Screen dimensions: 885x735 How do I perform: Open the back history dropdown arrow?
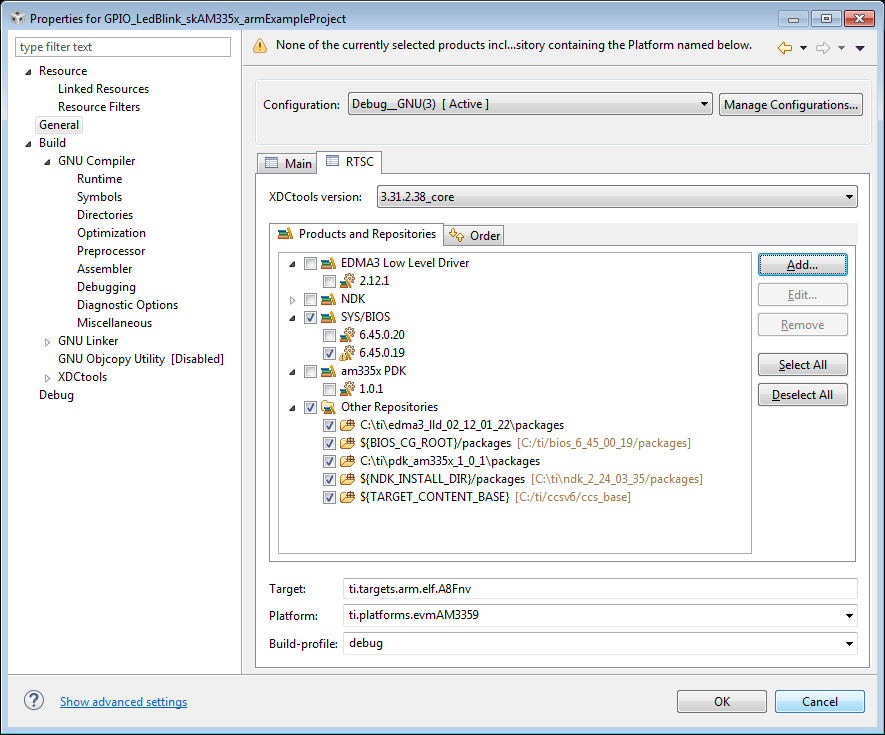[803, 48]
